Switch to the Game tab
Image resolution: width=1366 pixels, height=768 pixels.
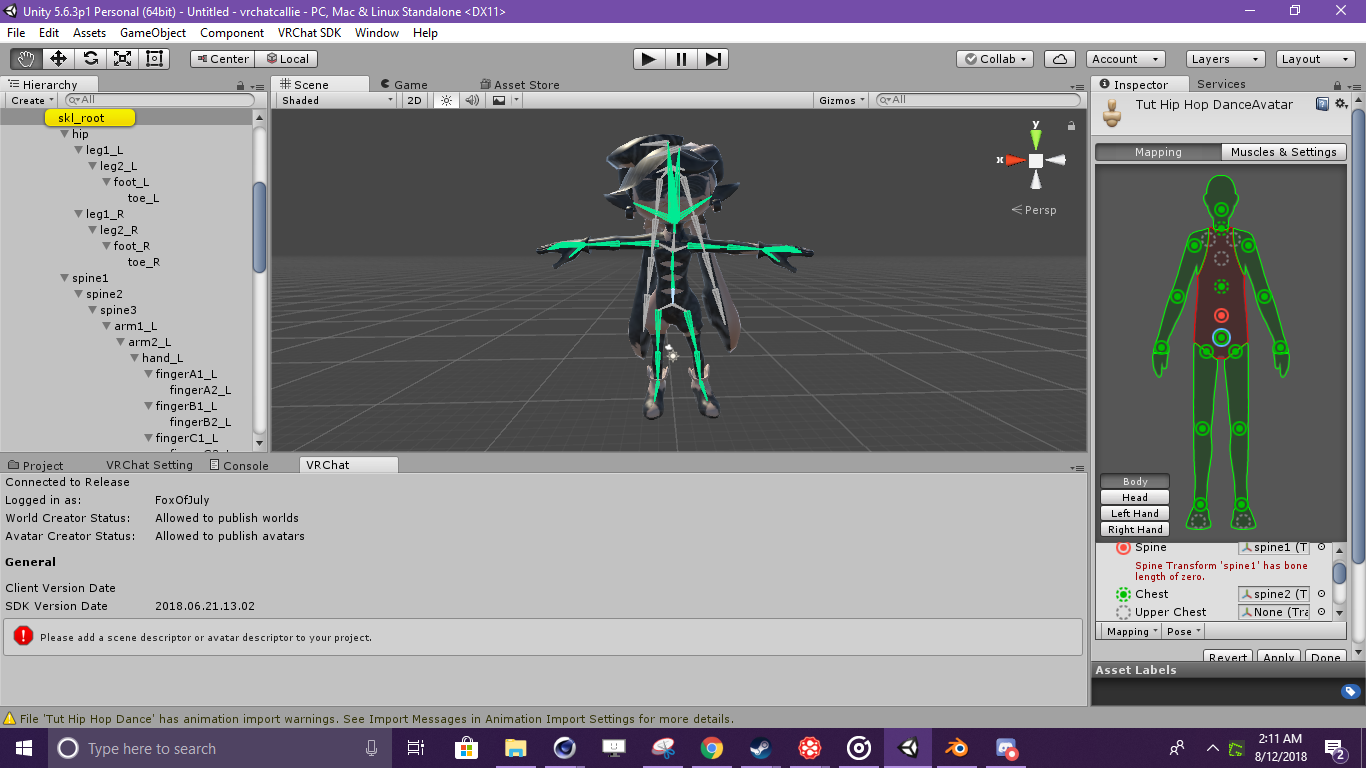(x=404, y=85)
